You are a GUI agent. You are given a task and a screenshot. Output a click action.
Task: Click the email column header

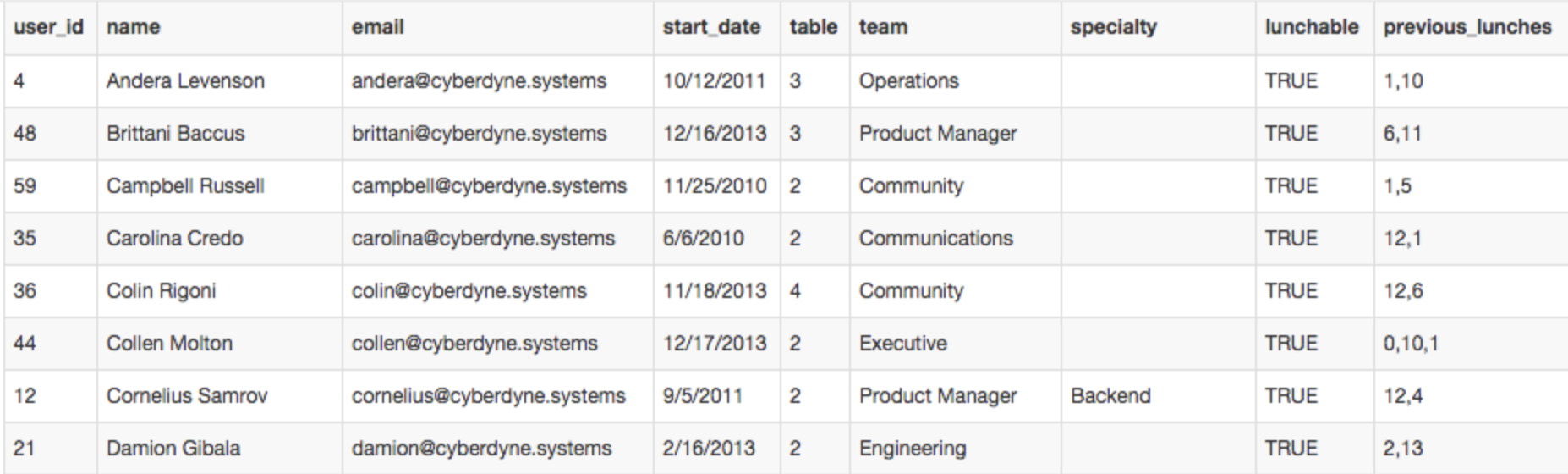pos(378,27)
